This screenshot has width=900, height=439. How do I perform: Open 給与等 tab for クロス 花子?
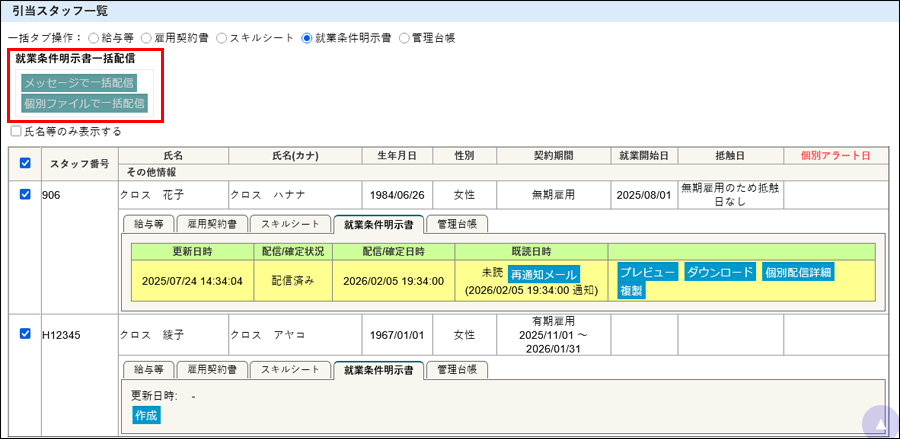click(149, 224)
